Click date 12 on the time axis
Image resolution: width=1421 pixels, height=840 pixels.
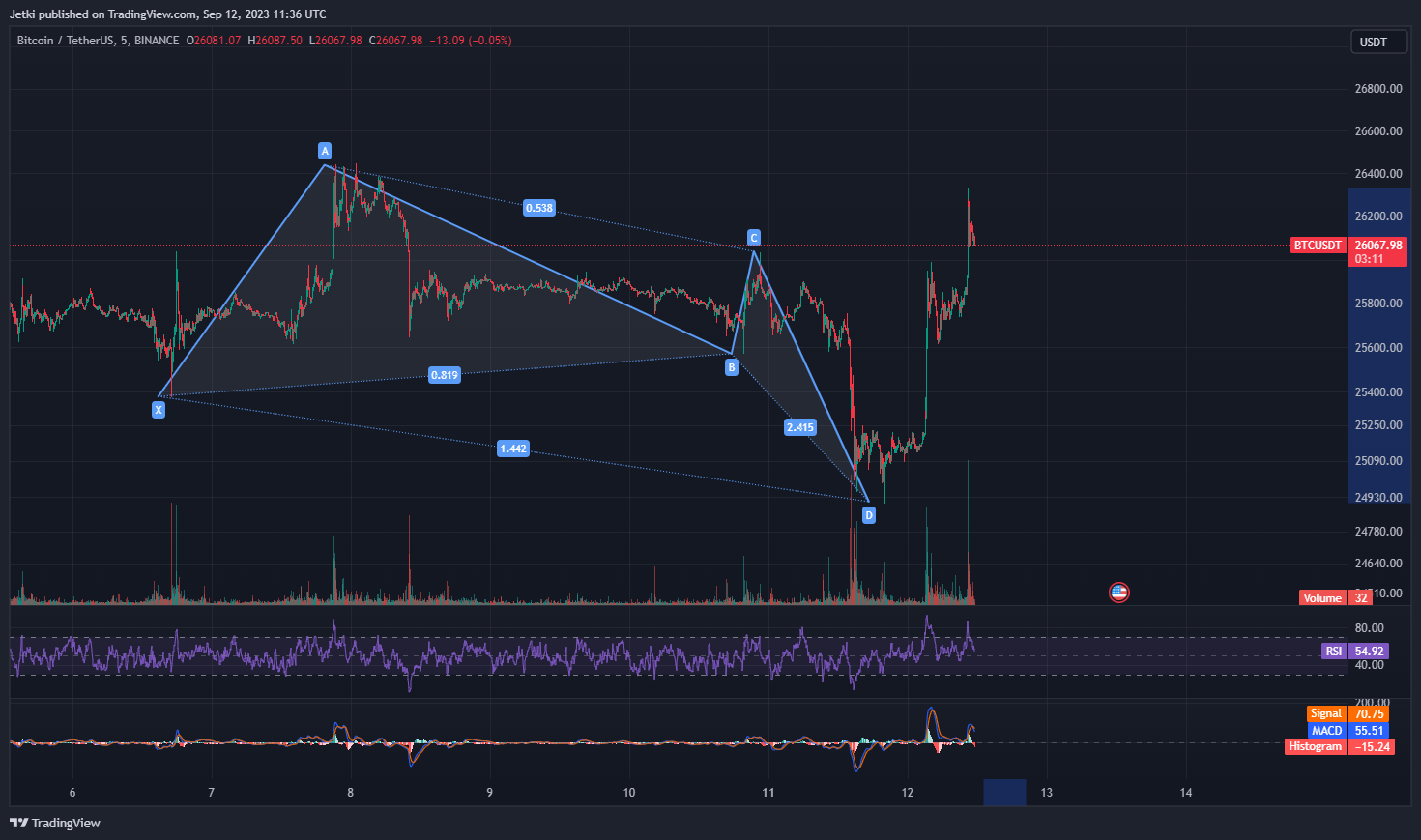(908, 793)
